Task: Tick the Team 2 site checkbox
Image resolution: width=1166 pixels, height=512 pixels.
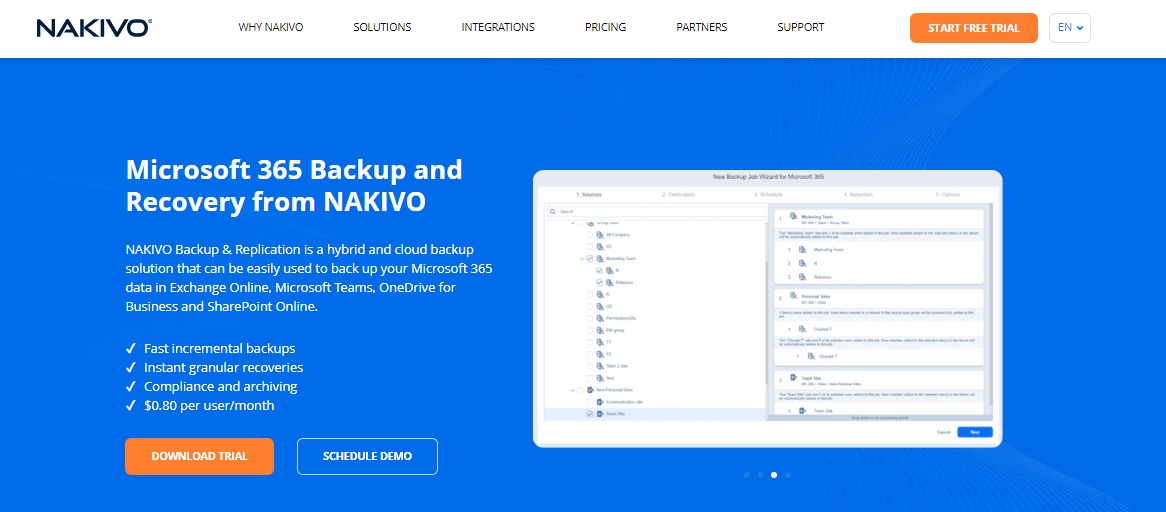Action: pyautogui.click(x=590, y=366)
